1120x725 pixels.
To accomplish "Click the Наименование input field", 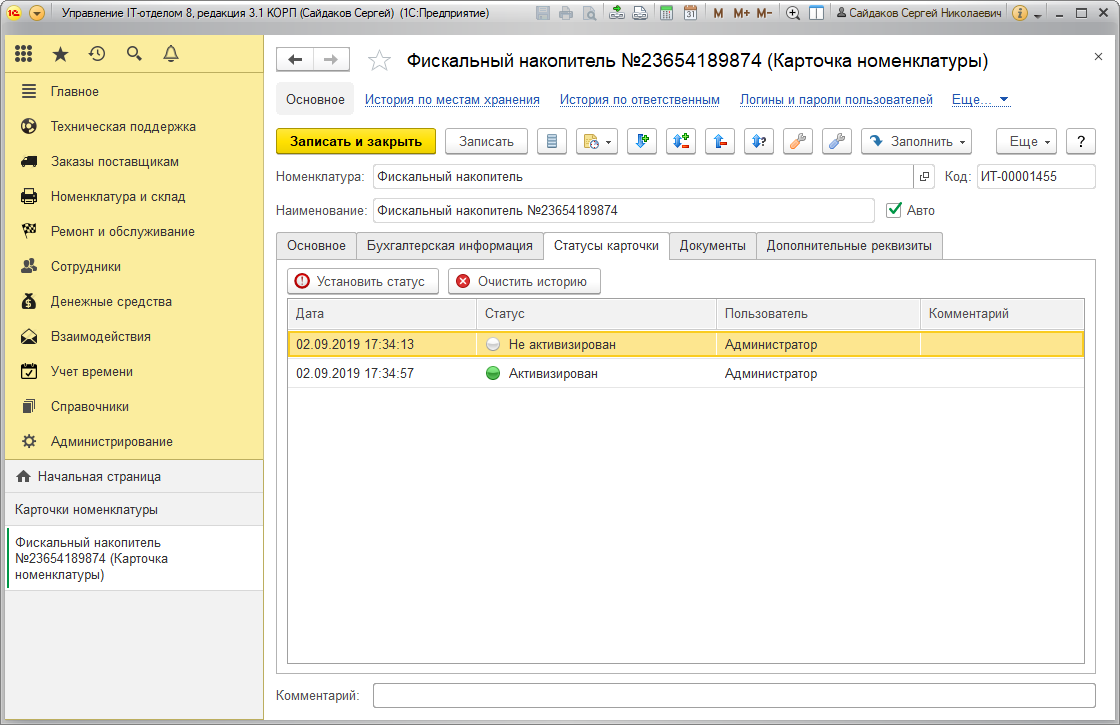I will point(623,210).
